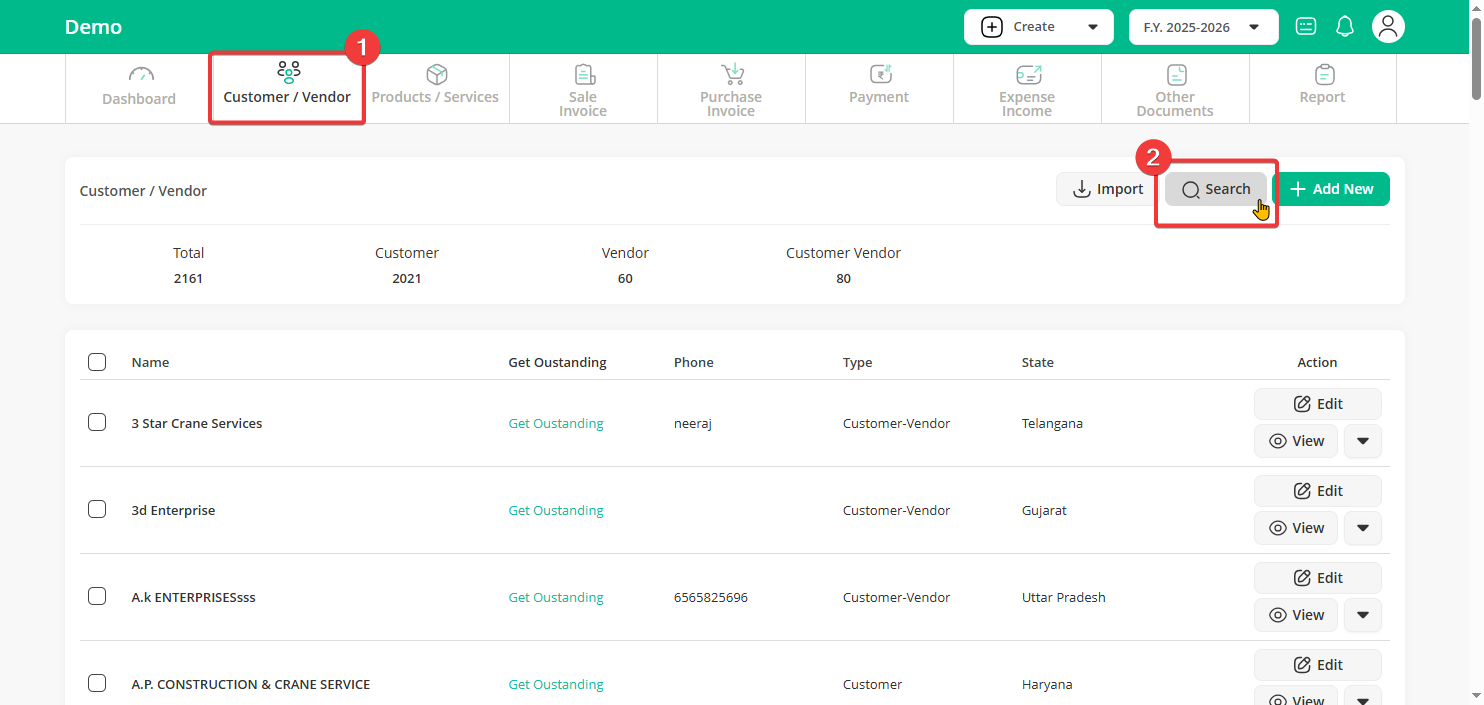Screen dimensions: 1484x705
Task: Expand more actions for 3d Enterprise
Action: pos(1363,528)
